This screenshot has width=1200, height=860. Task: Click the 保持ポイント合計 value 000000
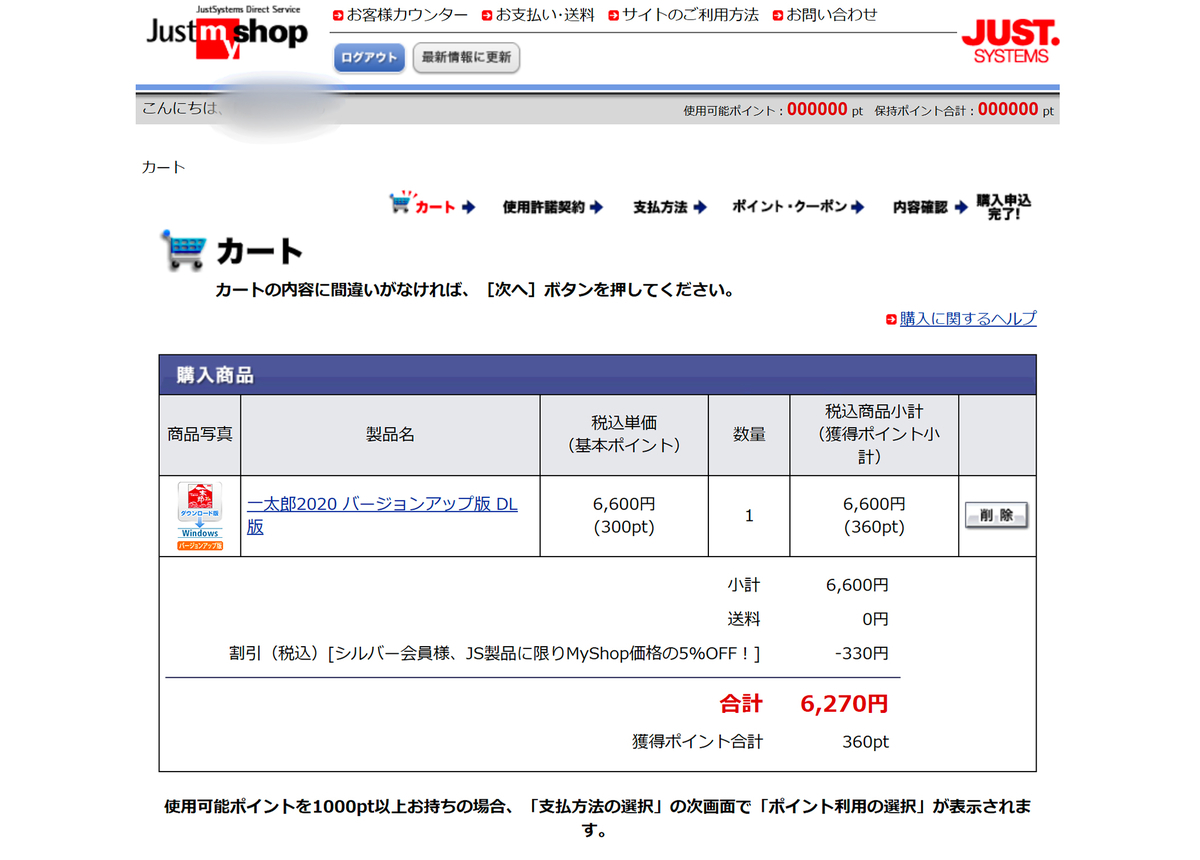tap(1007, 109)
